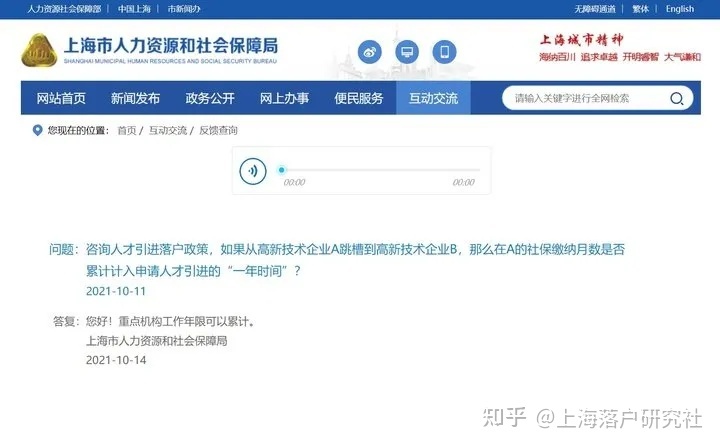
Task: Open the 无障碍通道 accessibility link
Action: [595, 9]
